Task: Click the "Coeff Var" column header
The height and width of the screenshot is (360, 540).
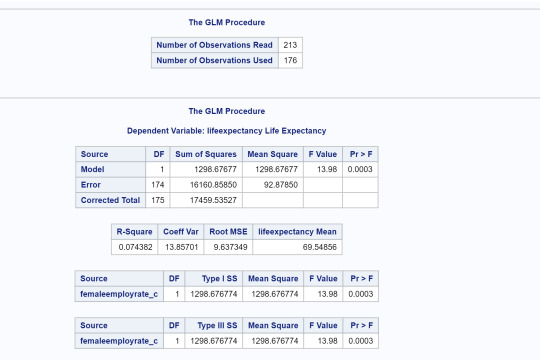Action: (x=180, y=232)
